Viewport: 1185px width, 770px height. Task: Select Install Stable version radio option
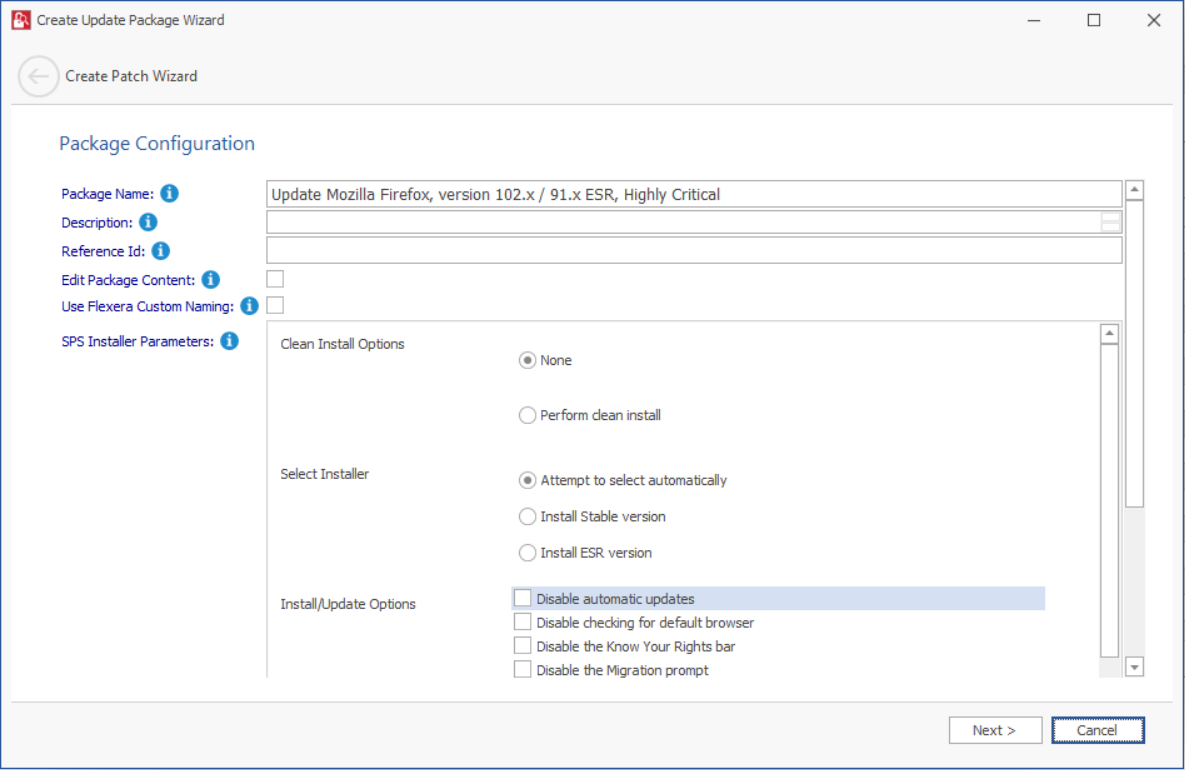click(527, 516)
